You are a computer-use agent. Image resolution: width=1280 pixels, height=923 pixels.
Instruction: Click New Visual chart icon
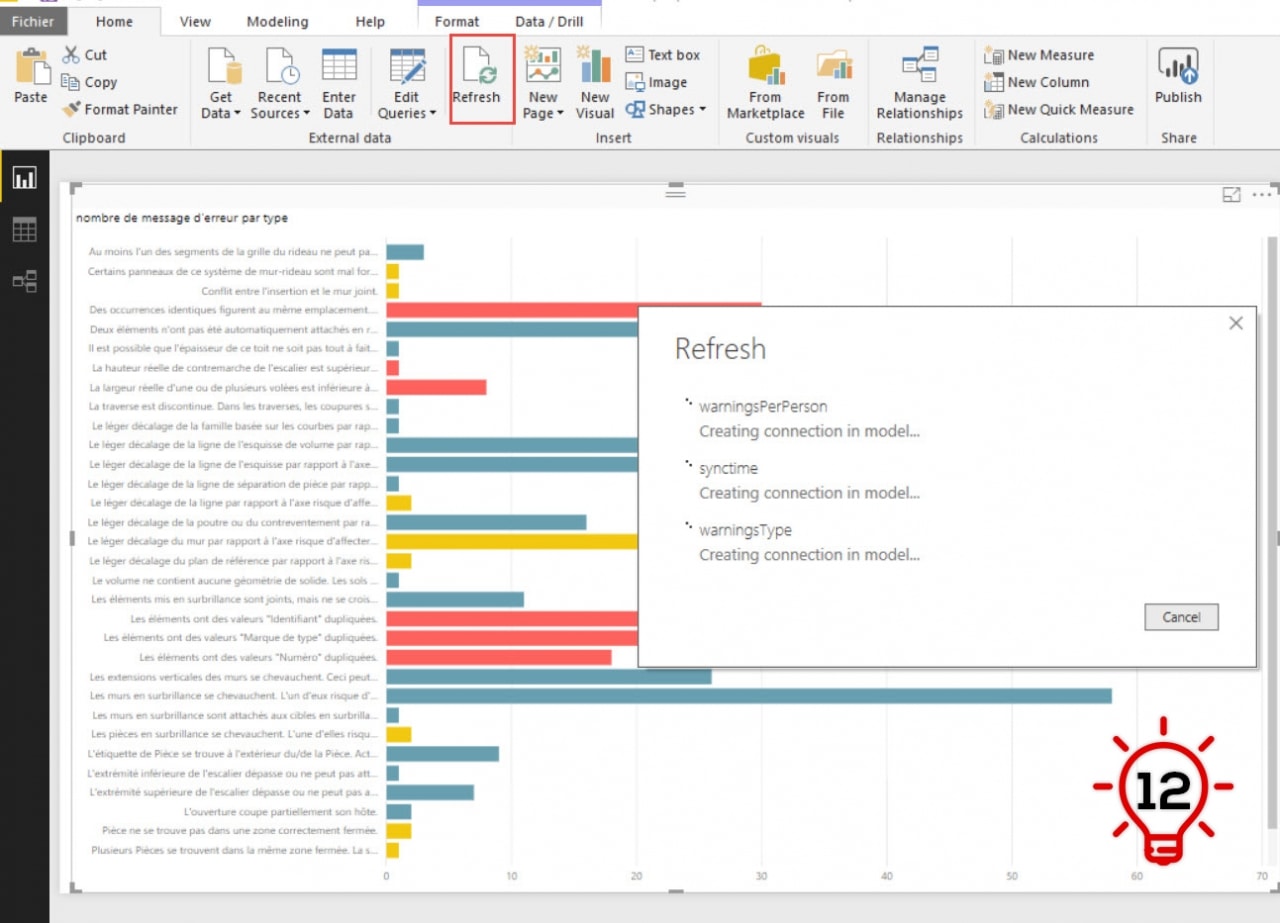595,67
